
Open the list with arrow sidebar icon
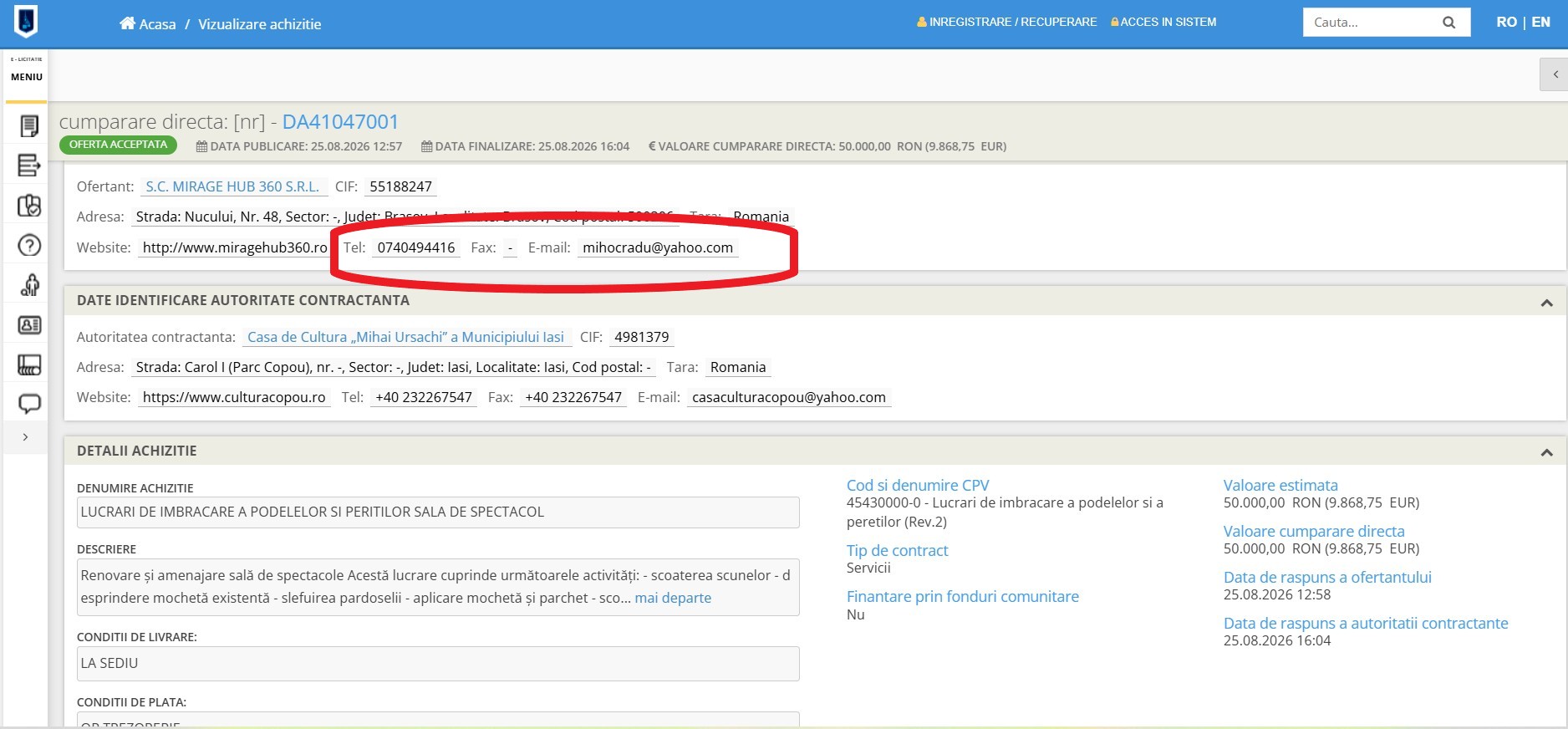pos(29,166)
